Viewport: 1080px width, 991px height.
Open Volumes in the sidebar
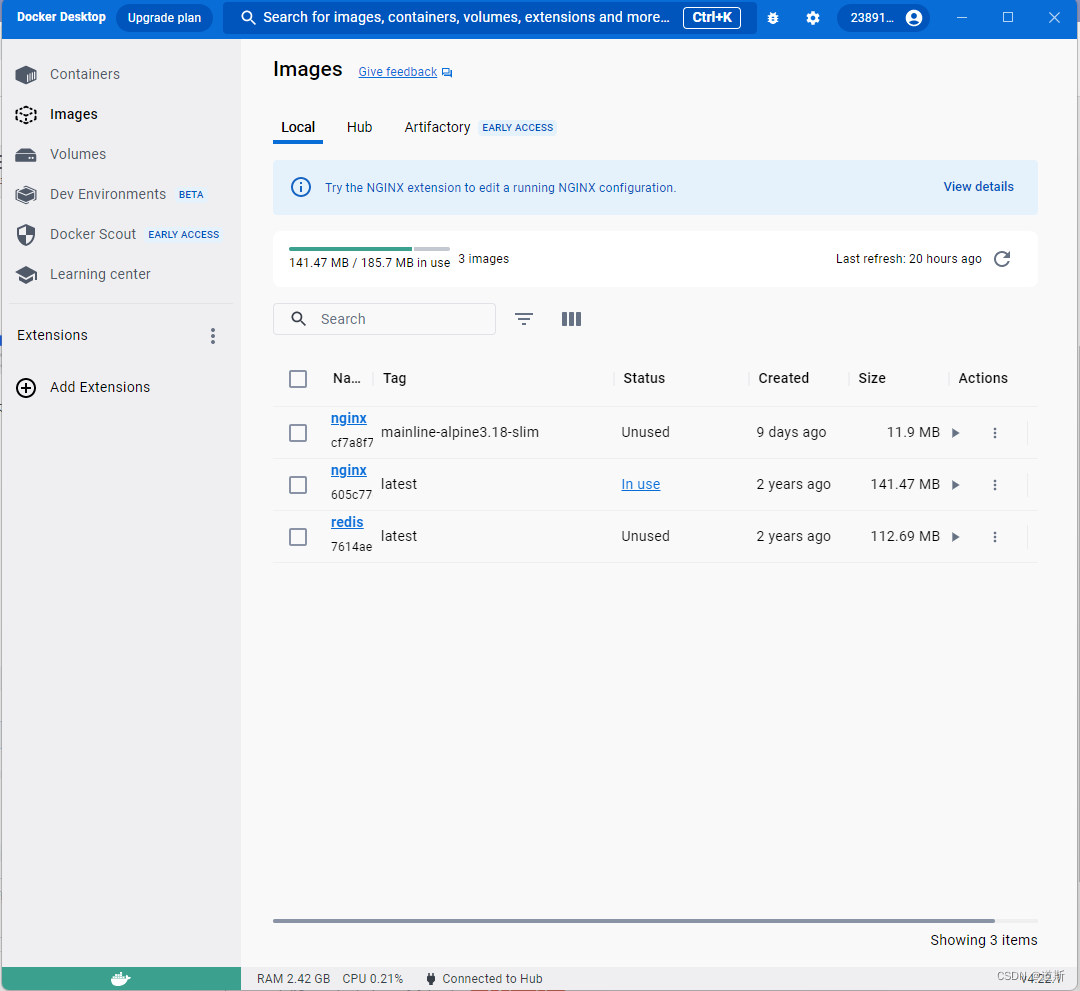[x=78, y=154]
